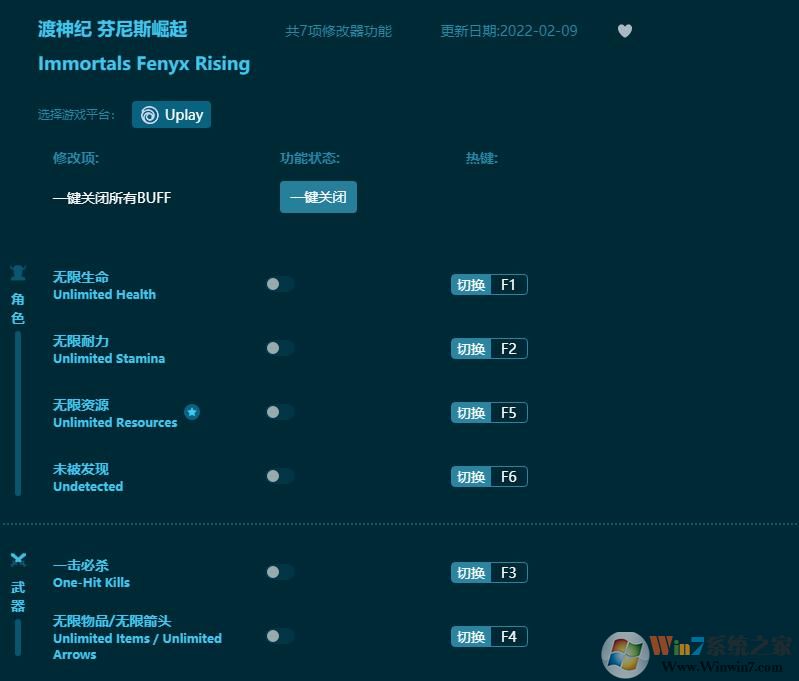Toggle Unlimited Health switch
Viewport: 799px width, 681px height.
point(279,284)
